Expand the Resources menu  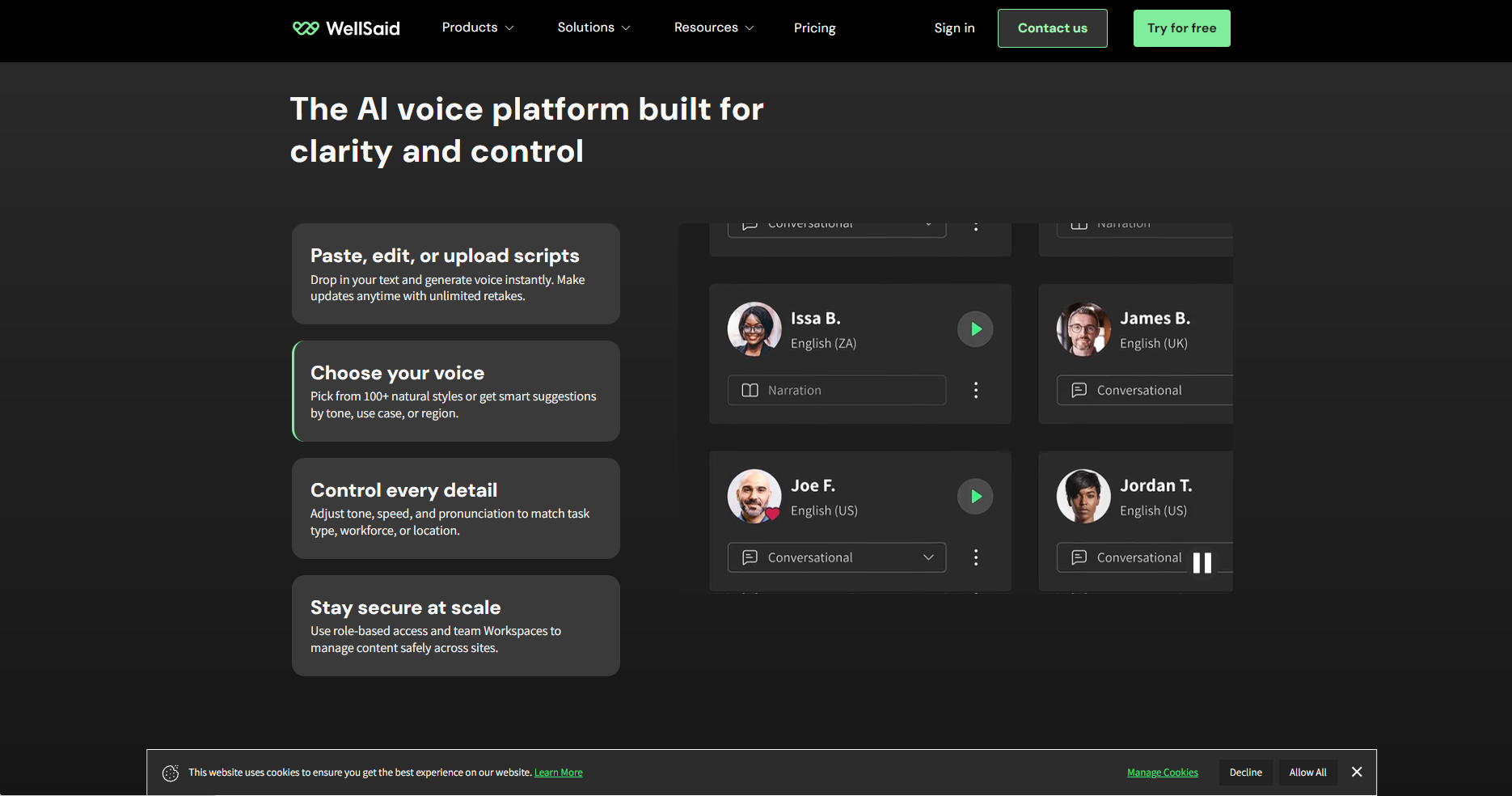coord(714,28)
